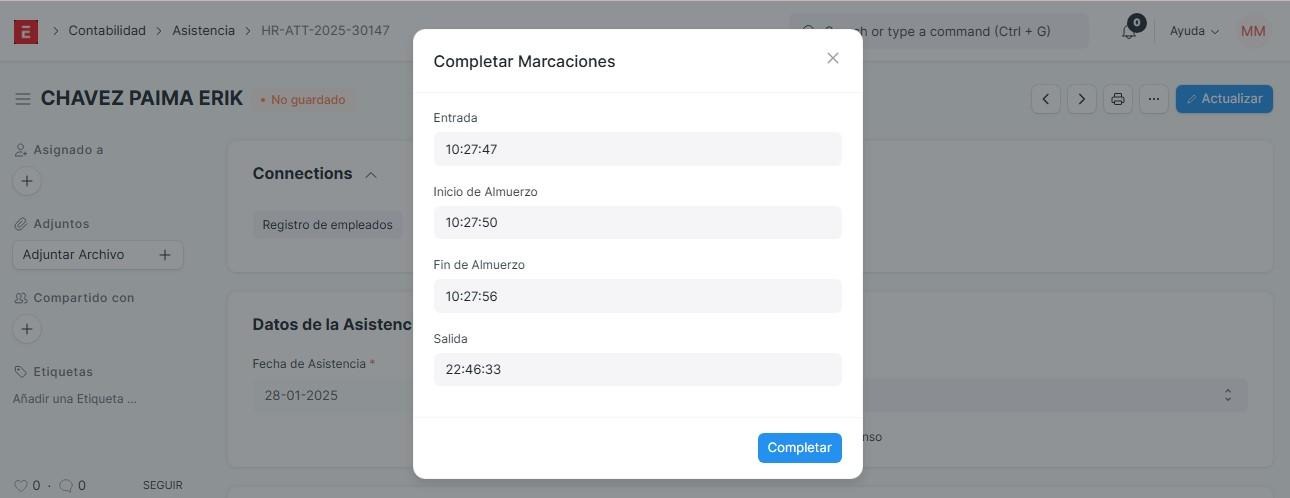The height and width of the screenshot is (498, 1290).
Task: Collapse the Connections section
Action: pyautogui.click(x=371, y=174)
